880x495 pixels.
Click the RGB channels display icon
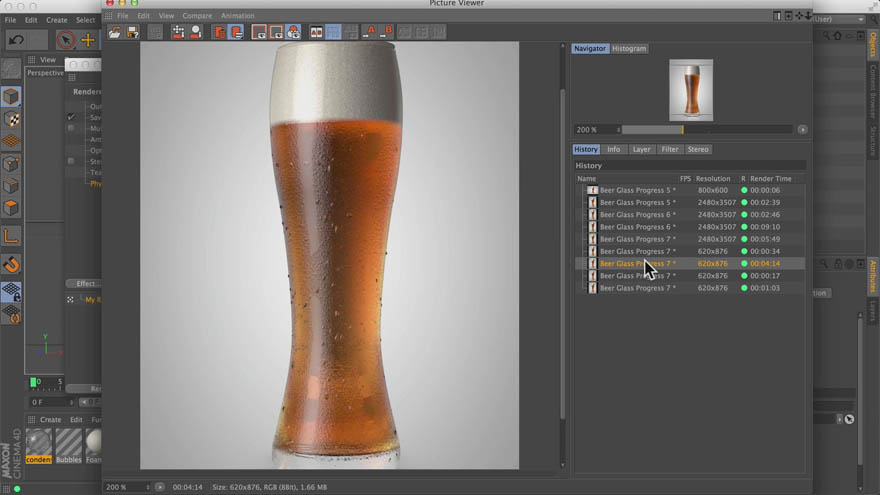[x=294, y=32]
